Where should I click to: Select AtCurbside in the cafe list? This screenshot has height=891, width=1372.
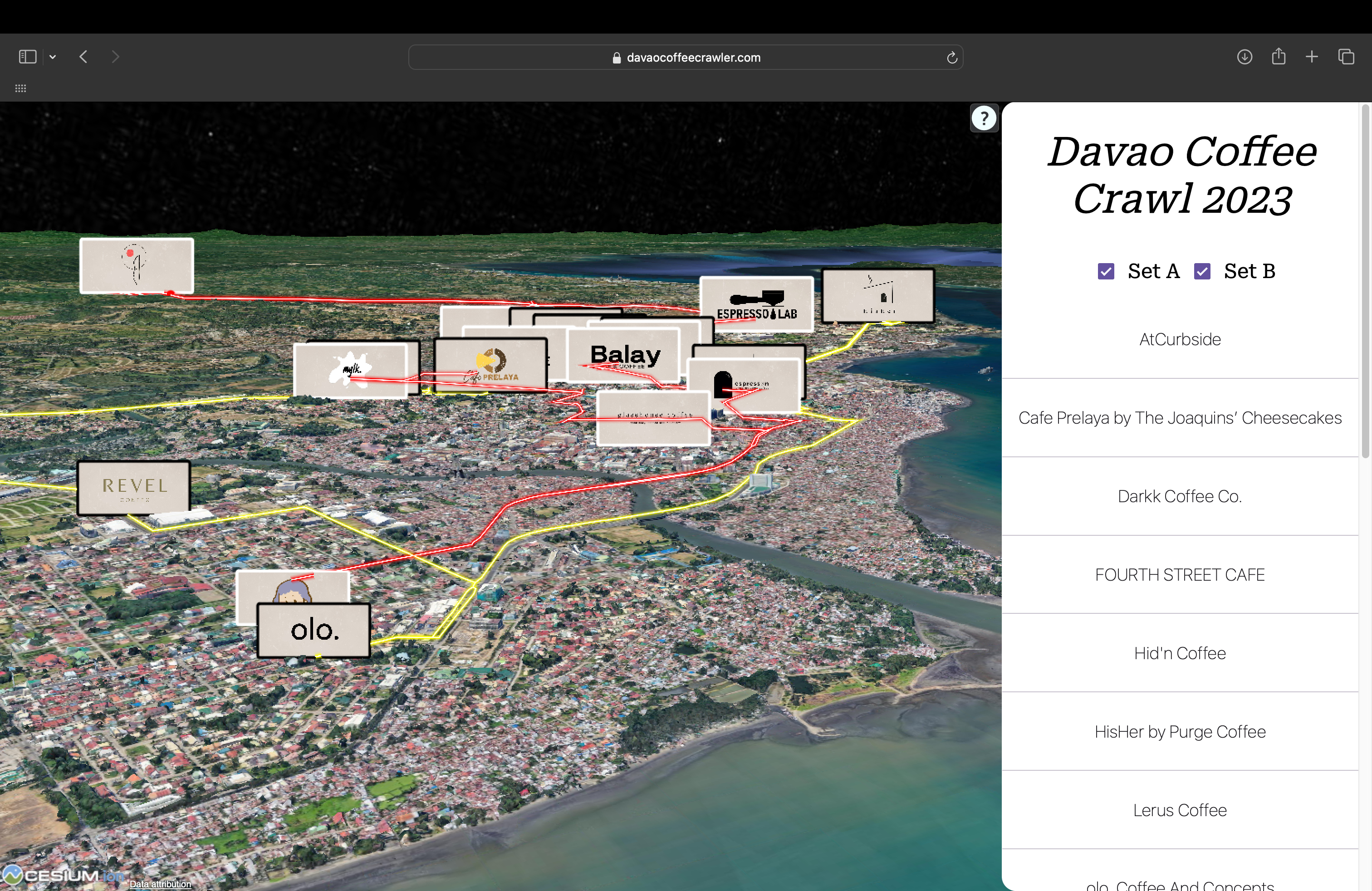click(x=1180, y=339)
